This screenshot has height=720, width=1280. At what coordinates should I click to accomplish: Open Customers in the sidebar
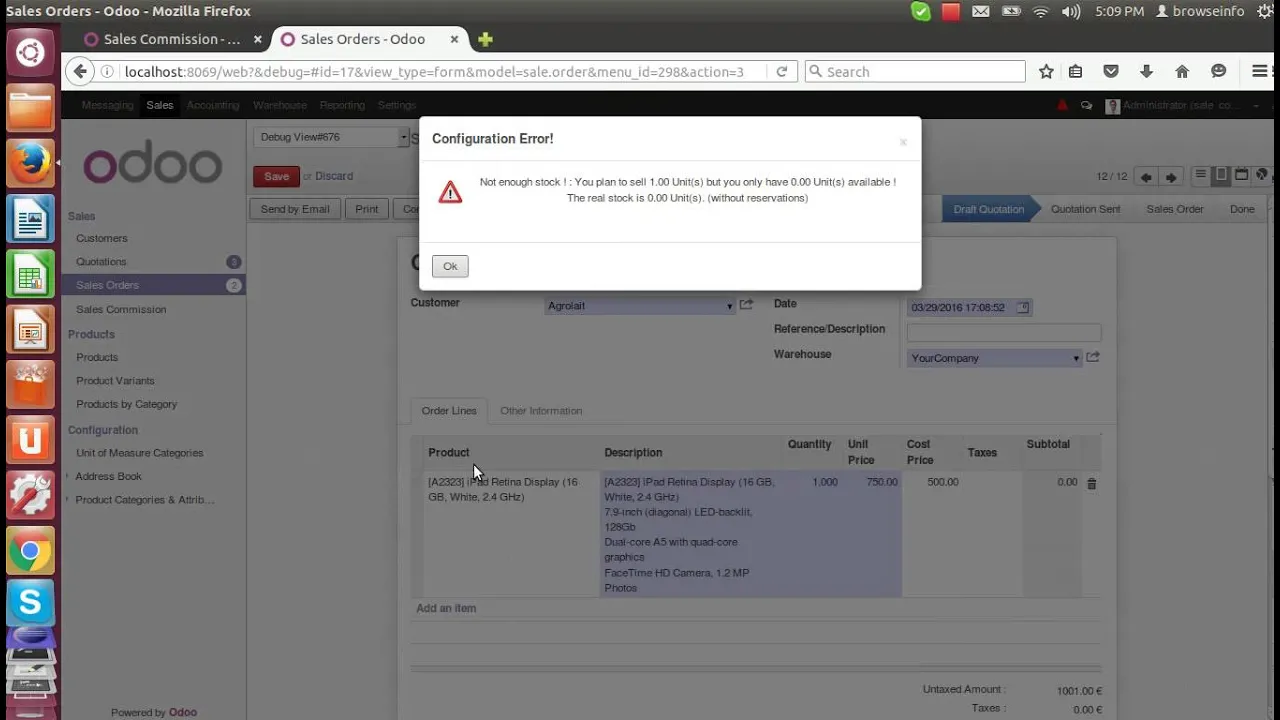[x=102, y=238]
